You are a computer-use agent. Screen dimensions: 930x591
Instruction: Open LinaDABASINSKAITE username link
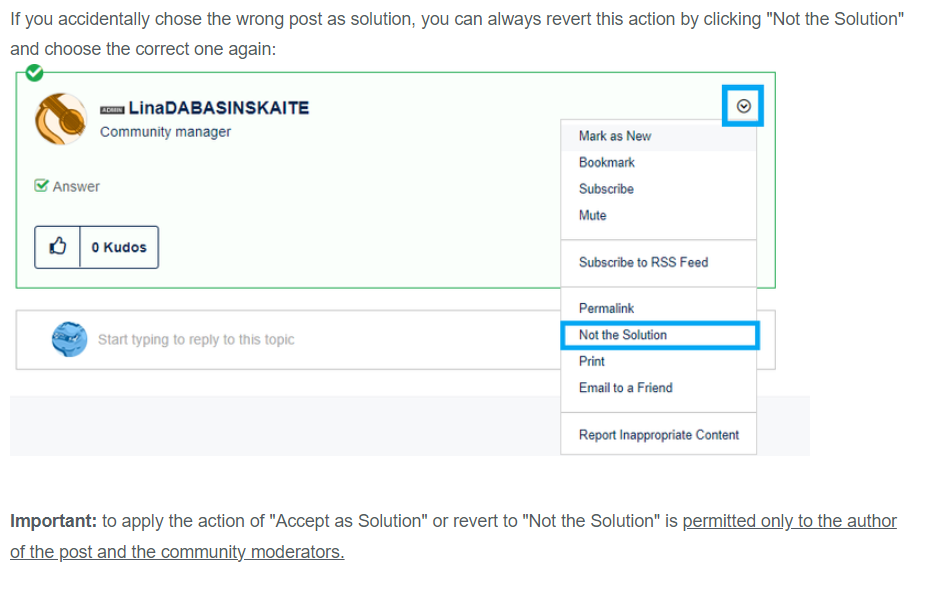click(219, 108)
